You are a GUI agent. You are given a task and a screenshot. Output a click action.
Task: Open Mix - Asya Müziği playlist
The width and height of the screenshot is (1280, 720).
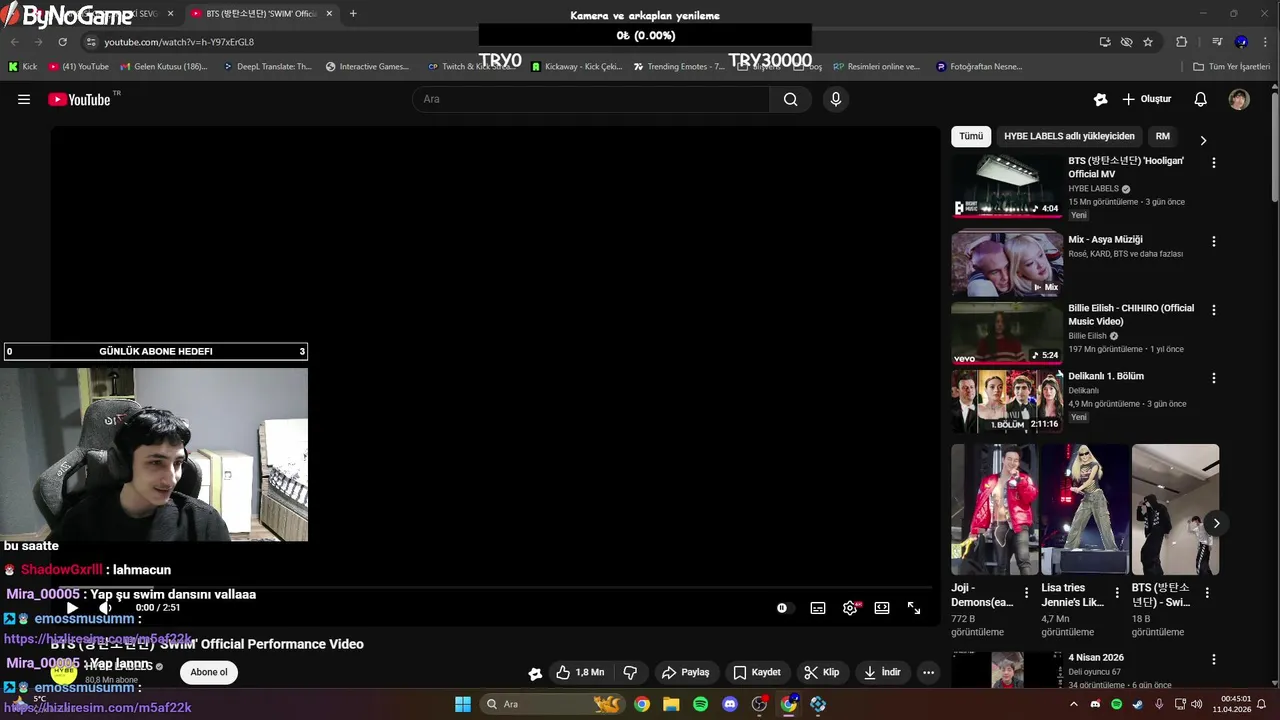[1007, 264]
